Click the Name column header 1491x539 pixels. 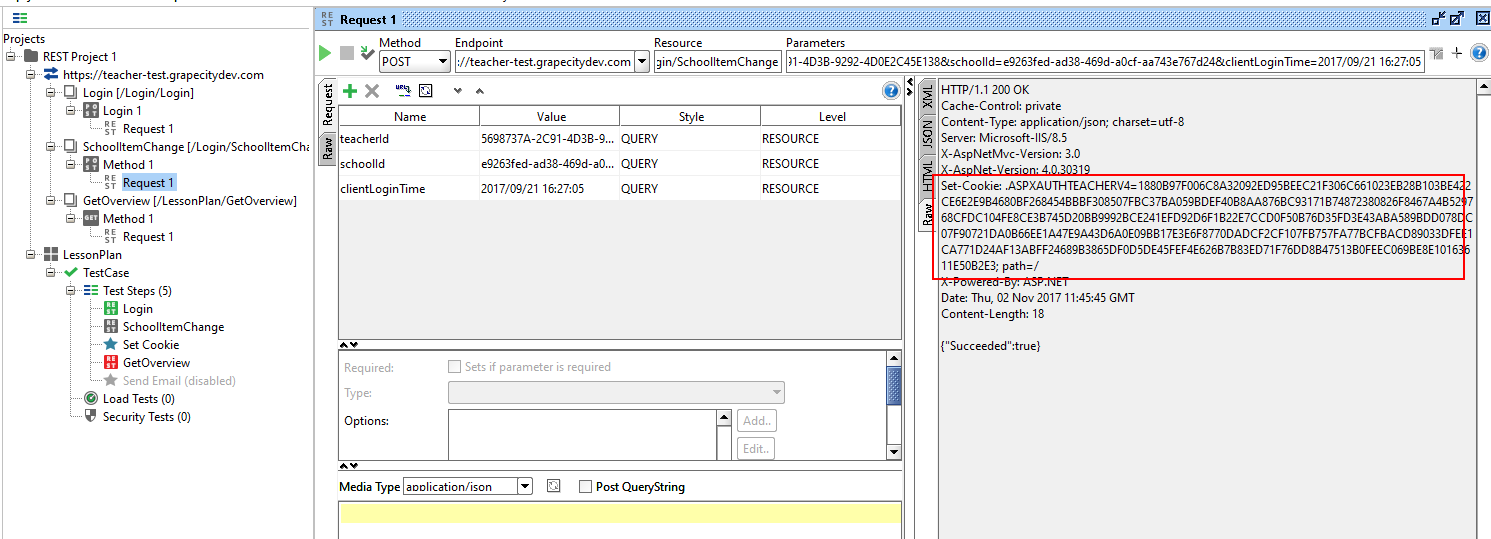pyautogui.click(x=409, y=116)
